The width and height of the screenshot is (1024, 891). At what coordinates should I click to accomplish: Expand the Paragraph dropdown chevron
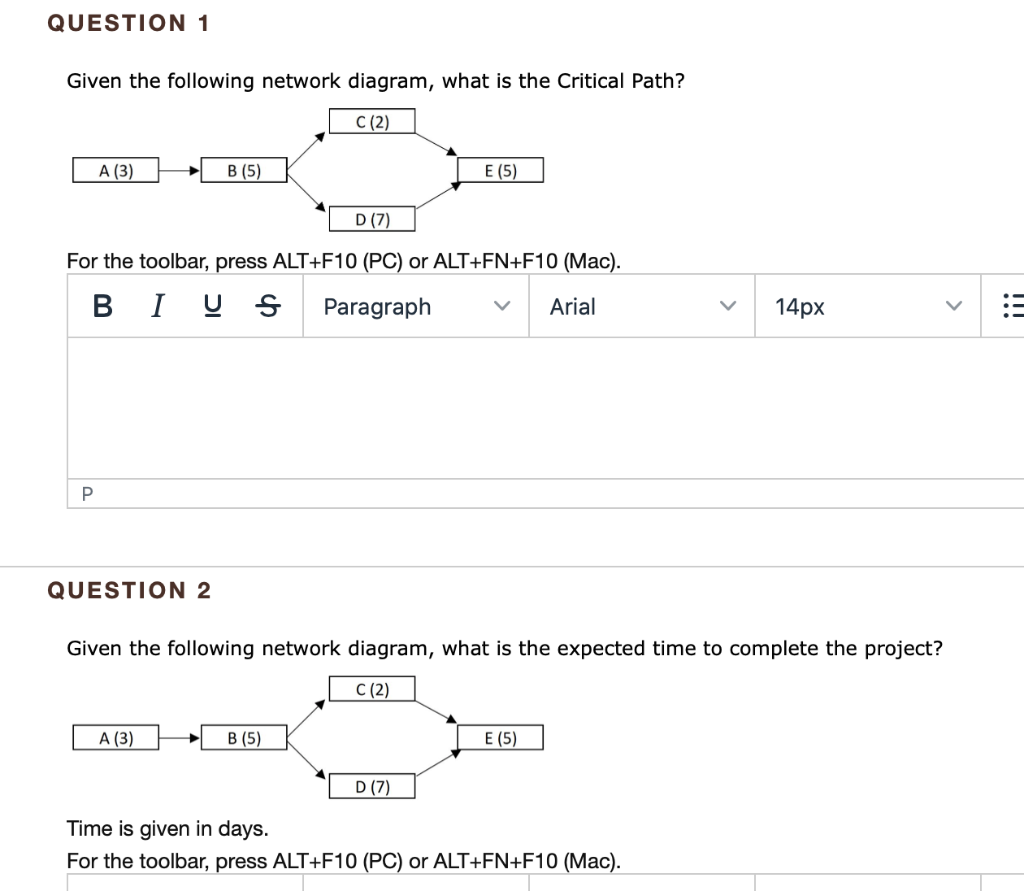point(503,307)
